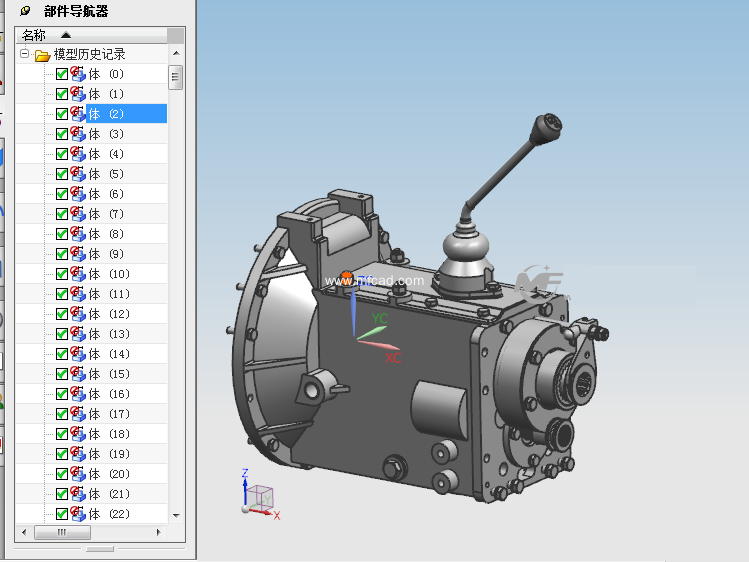Click the Part Navigator pin icon
This screenshot has height=562, width=749.
pyautogui.click(x=25, y=12)
